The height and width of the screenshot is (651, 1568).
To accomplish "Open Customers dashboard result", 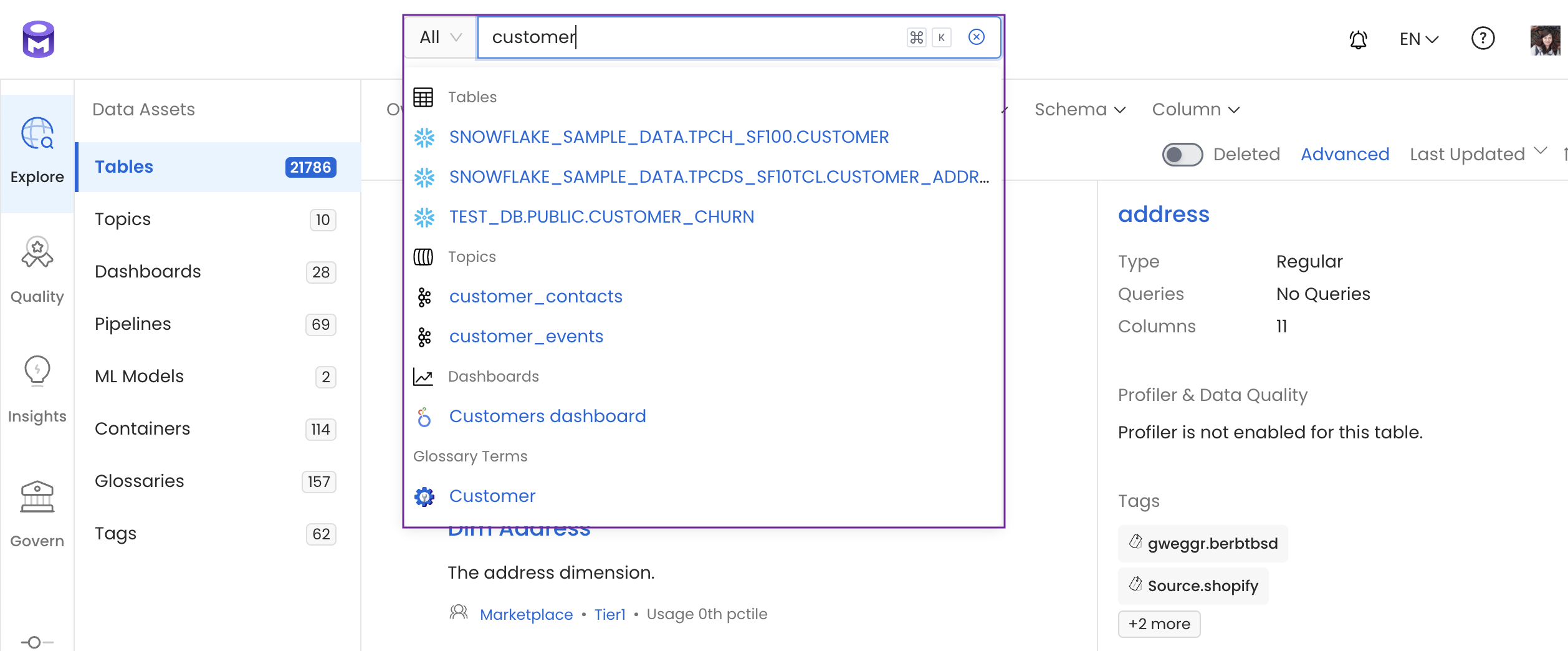I will tap(547, 417).
